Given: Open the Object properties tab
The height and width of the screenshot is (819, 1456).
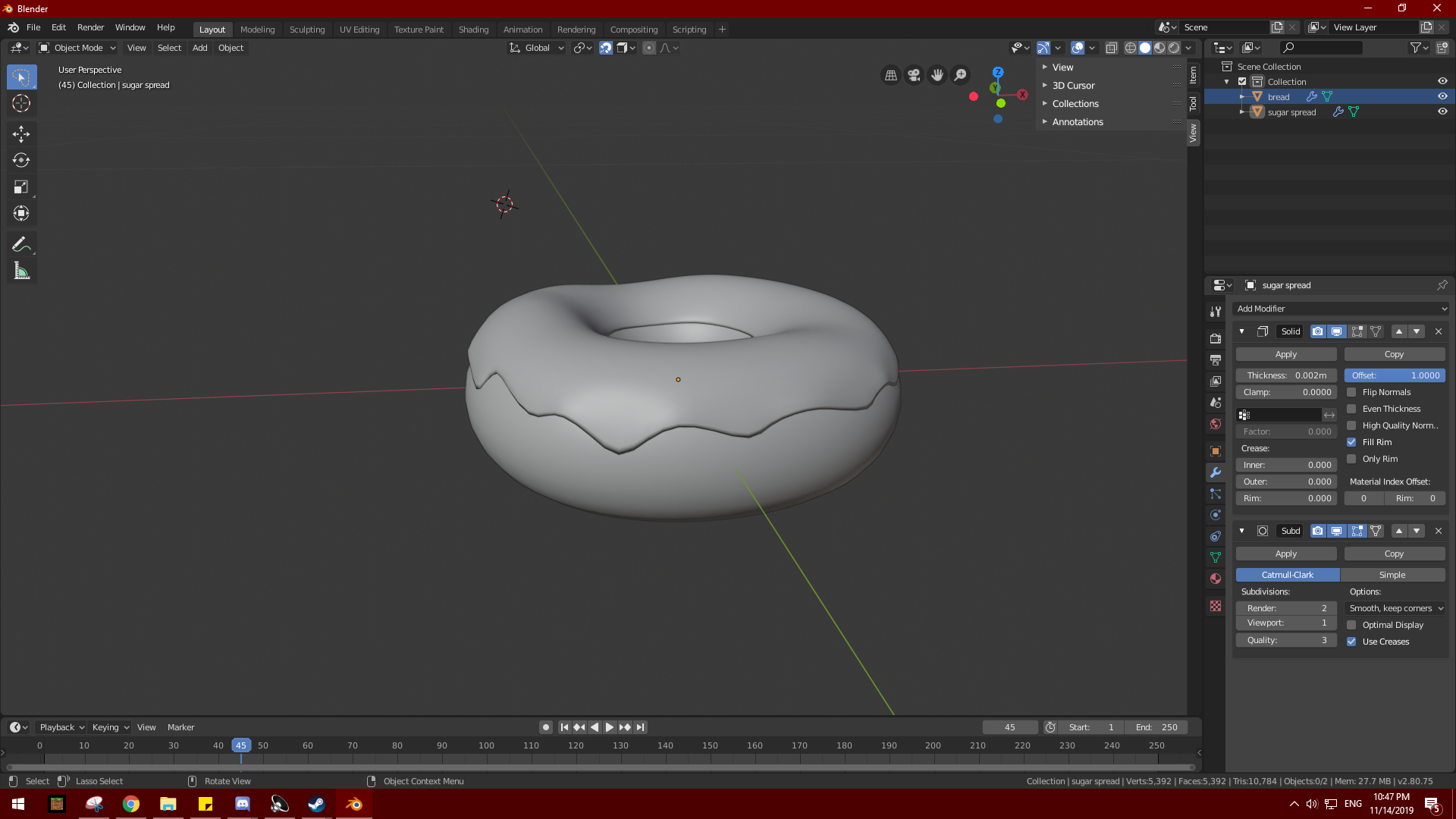Looking at the screenshot, I should (1216, 451).
